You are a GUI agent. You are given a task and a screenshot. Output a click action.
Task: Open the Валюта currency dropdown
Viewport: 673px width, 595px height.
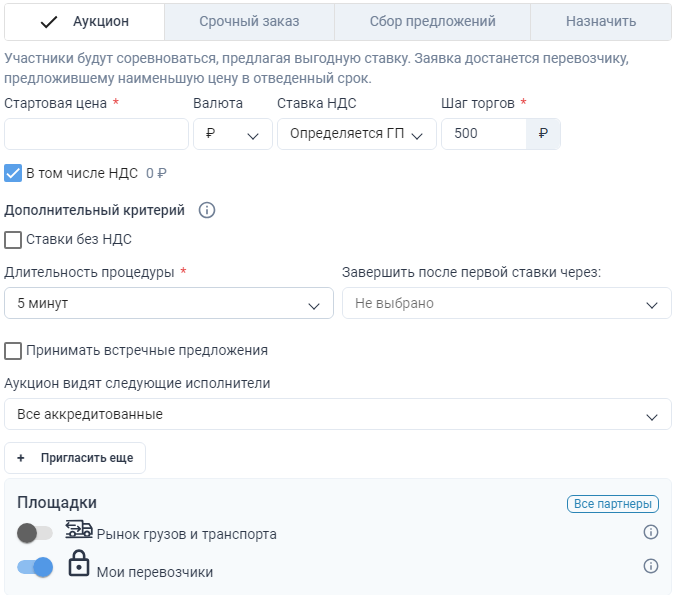(233, 134)
